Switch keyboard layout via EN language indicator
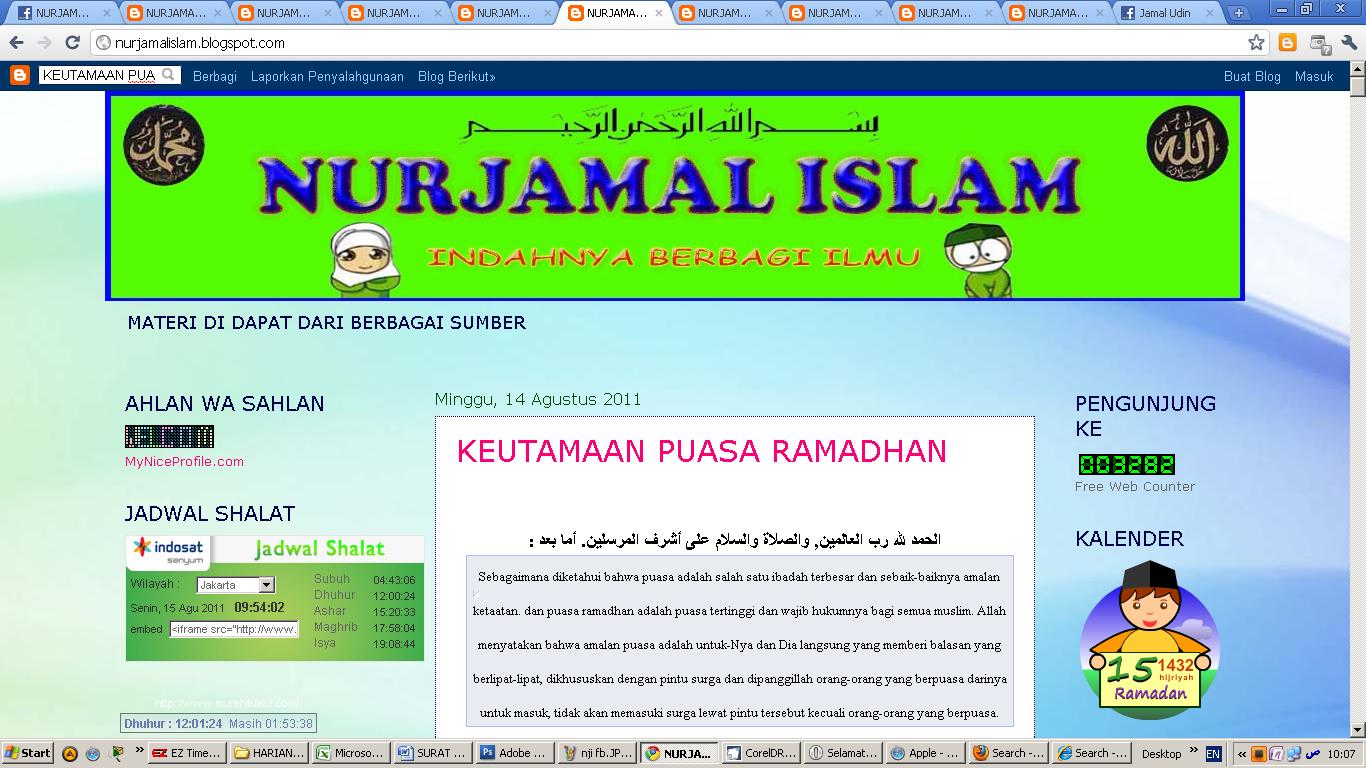1366x768 pixels. pos(1214,753)
